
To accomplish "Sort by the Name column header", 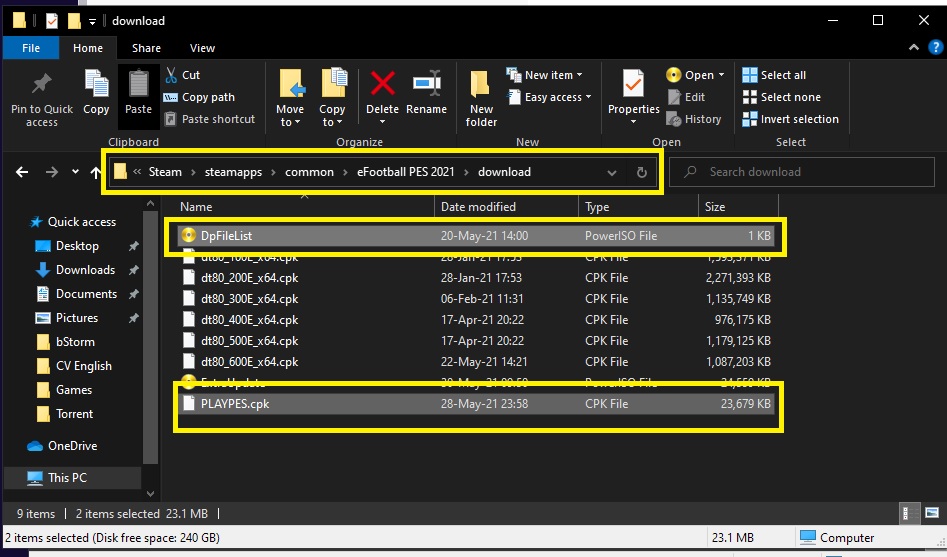I will point(196,207).
